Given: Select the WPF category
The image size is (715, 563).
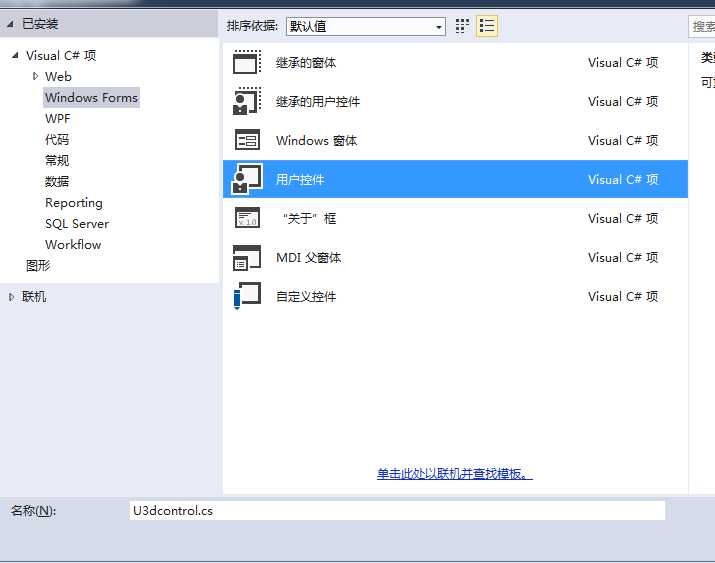Looking at the screenshot, I should click(x=58, y=118).
